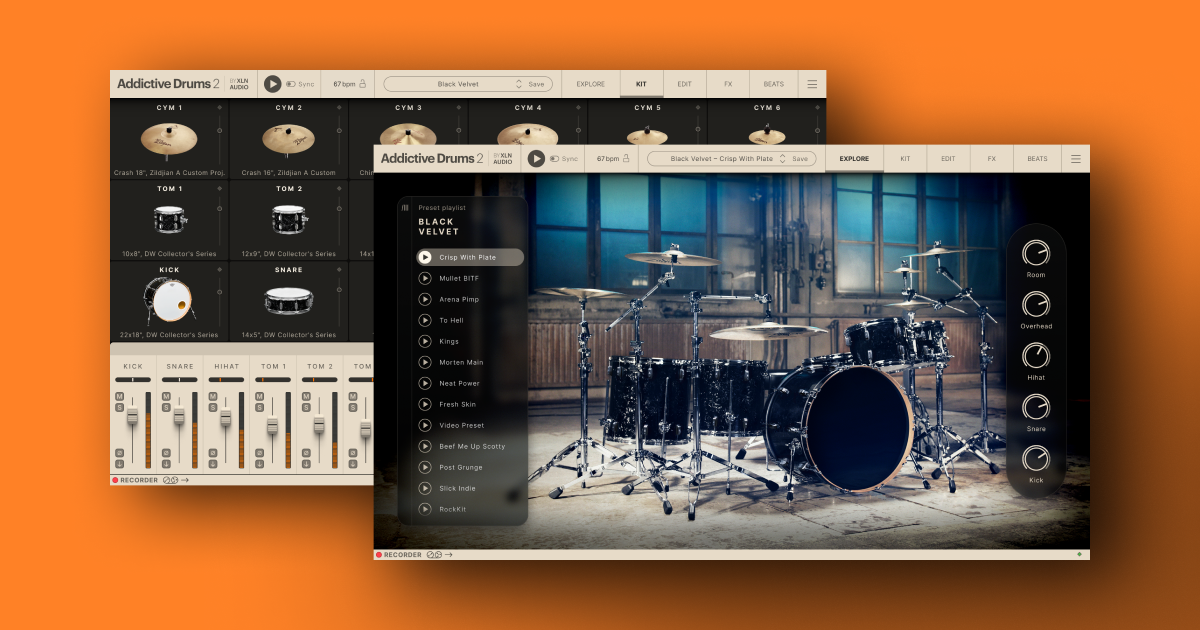
Task: Select the SNARE 14x5" drum slot thumbnail
Action: click(289, 300)
